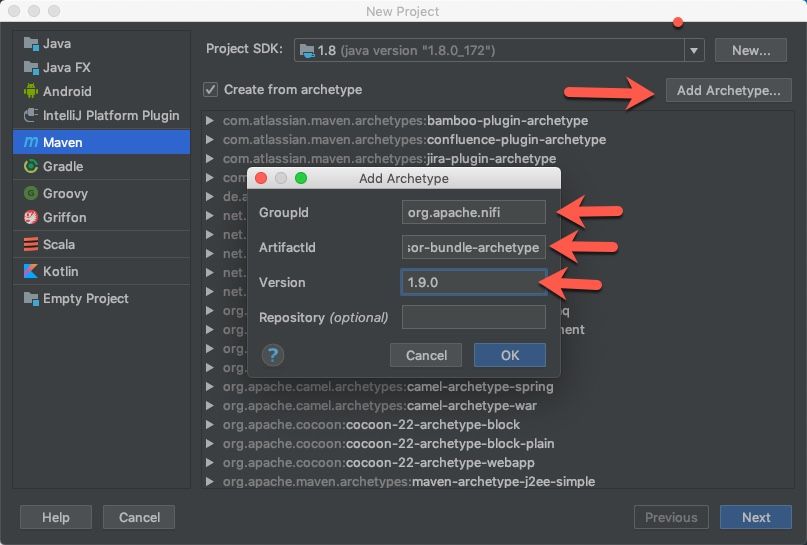The height and width of the screenshot is (545, 807).
Task: Click the SDK folder icon in Project SDK field
Action: tap(307, 50)
